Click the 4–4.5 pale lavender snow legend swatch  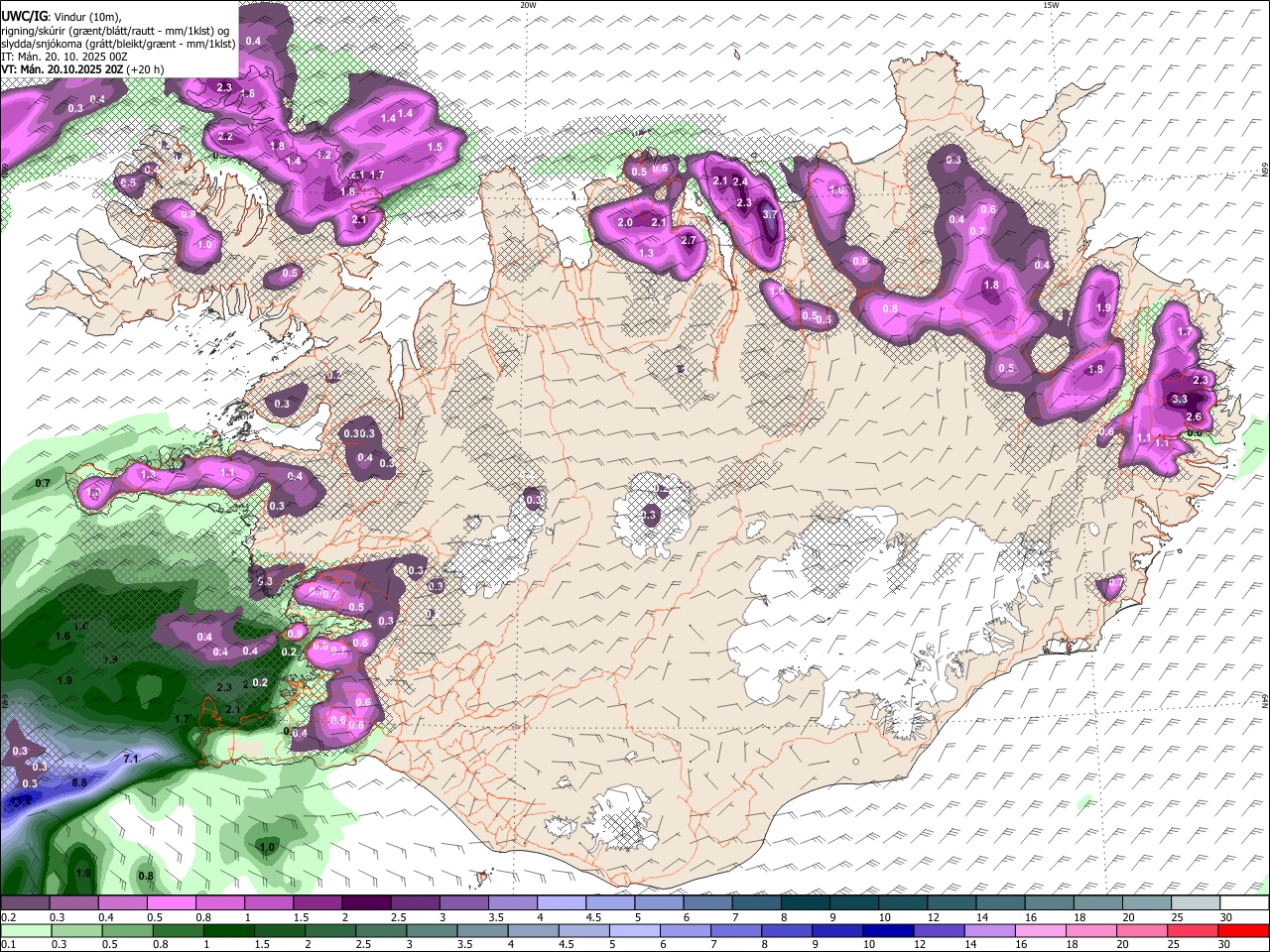[562, 903]
